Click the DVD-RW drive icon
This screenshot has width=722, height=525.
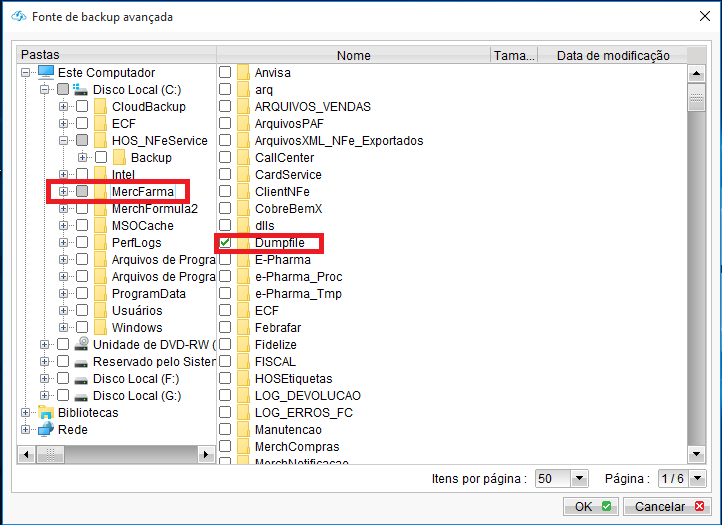coord(81,345)
